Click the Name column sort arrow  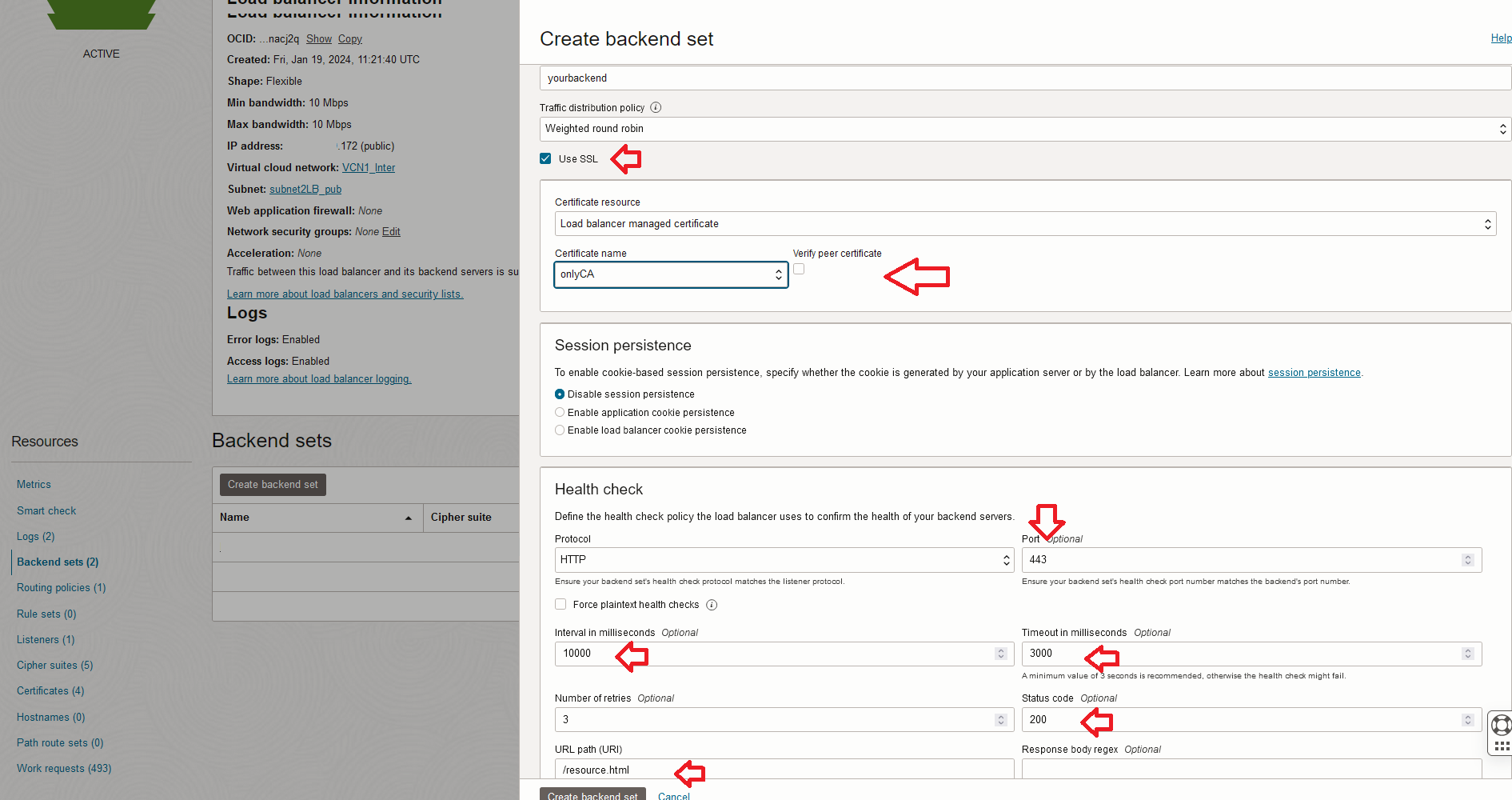coord(409,518)
